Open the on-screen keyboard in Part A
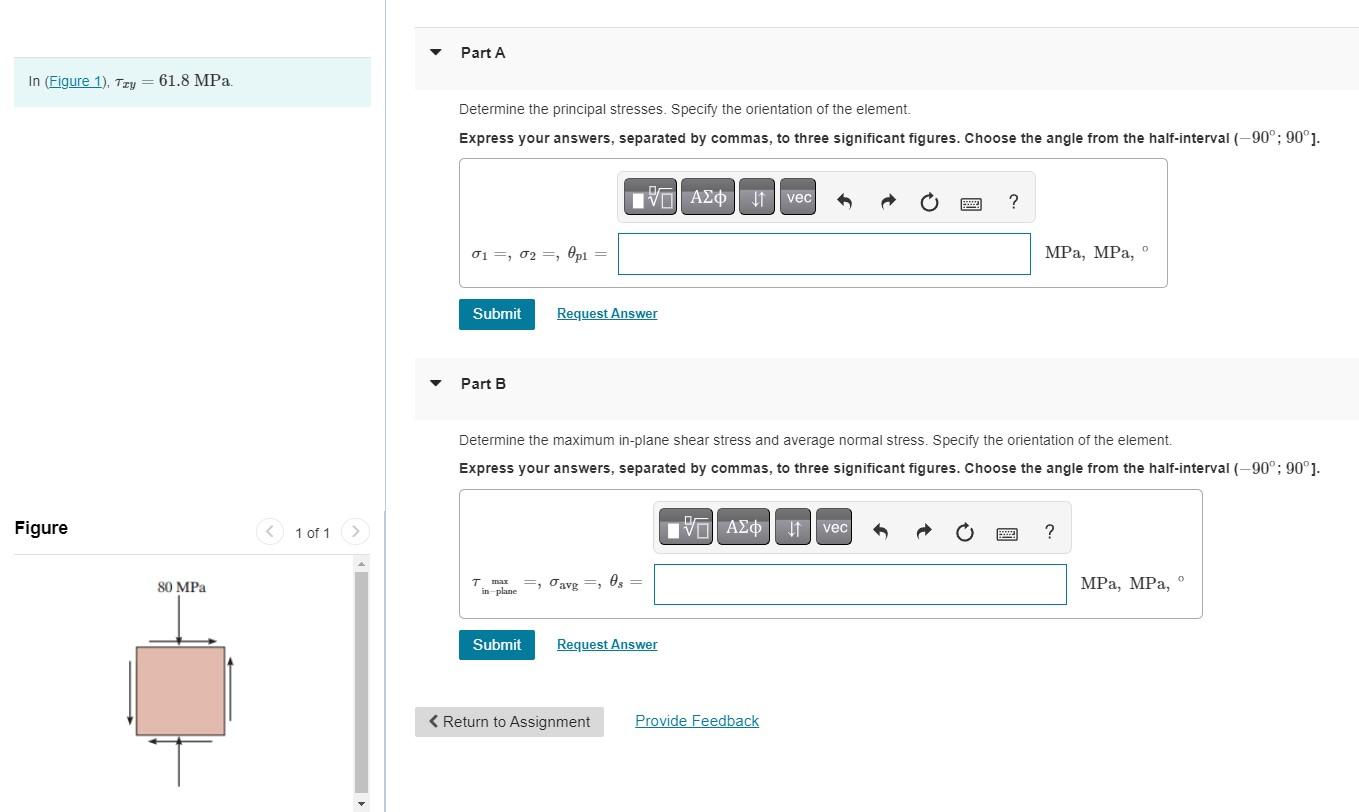This screenshot has height=812, width=1359. click(969, 203)
